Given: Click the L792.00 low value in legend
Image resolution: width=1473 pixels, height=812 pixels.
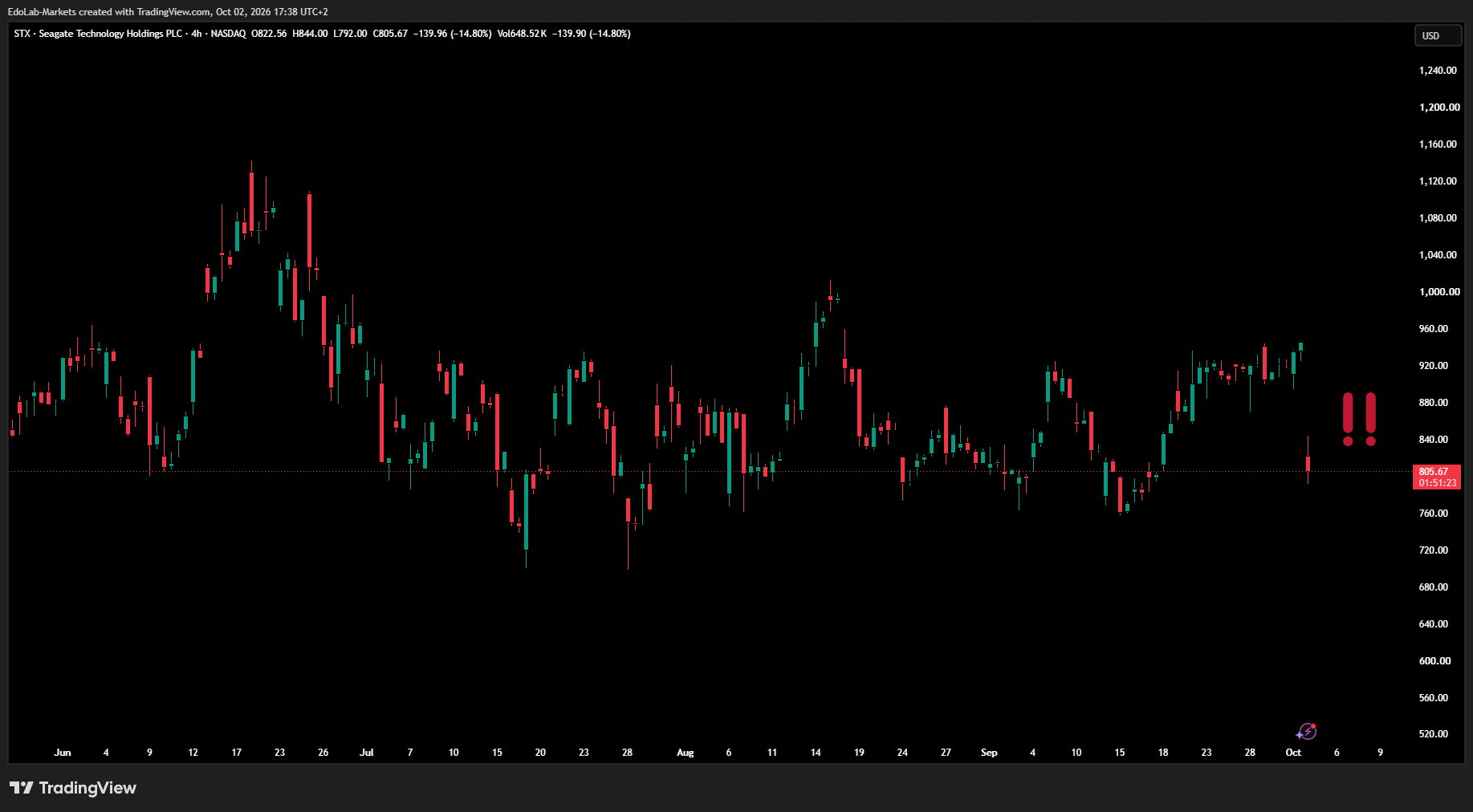Looking at the screenshot, I should click(350, 34).
